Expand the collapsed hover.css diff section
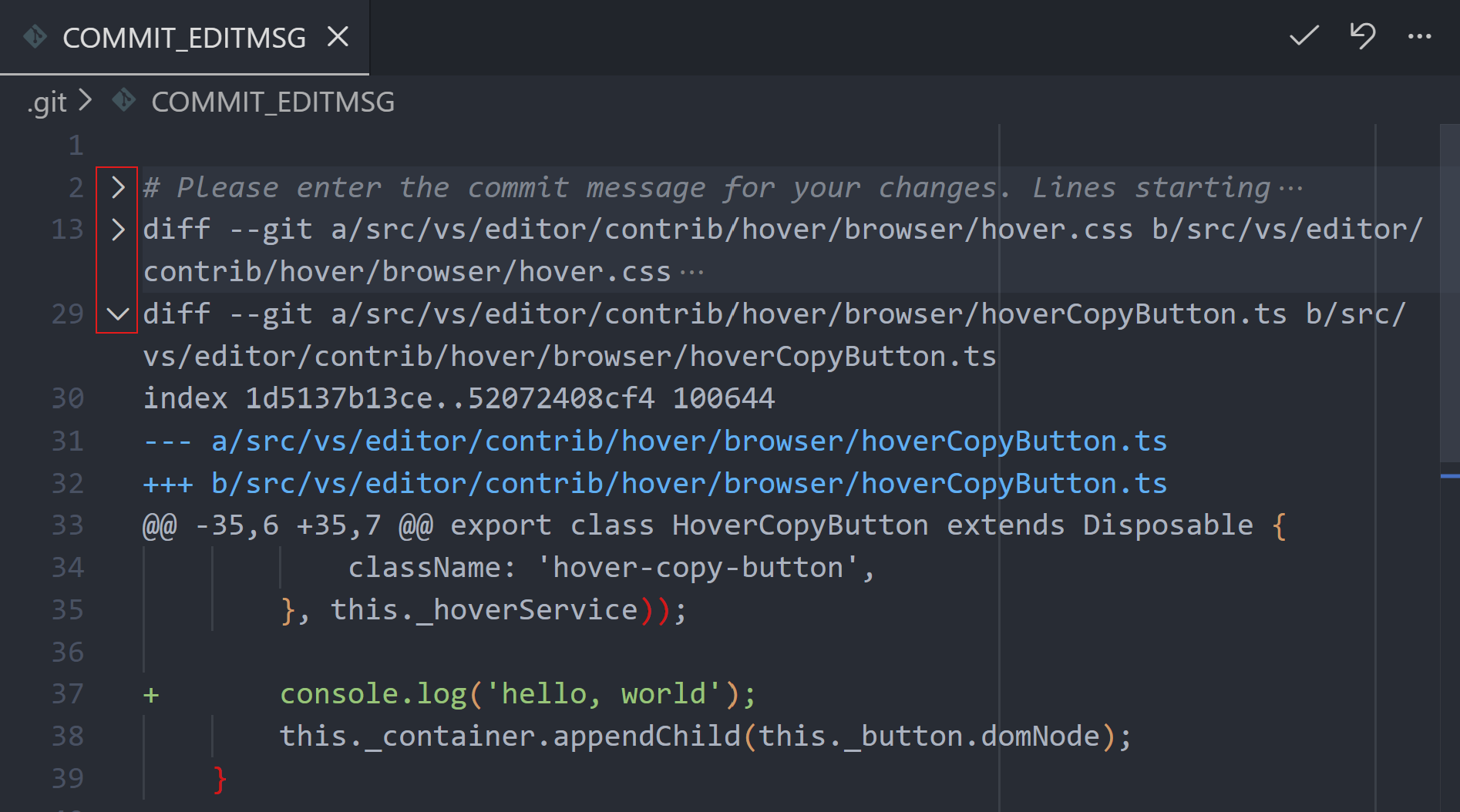The height and width of the screenshot is (812, 1460). (x=117, y=229)
